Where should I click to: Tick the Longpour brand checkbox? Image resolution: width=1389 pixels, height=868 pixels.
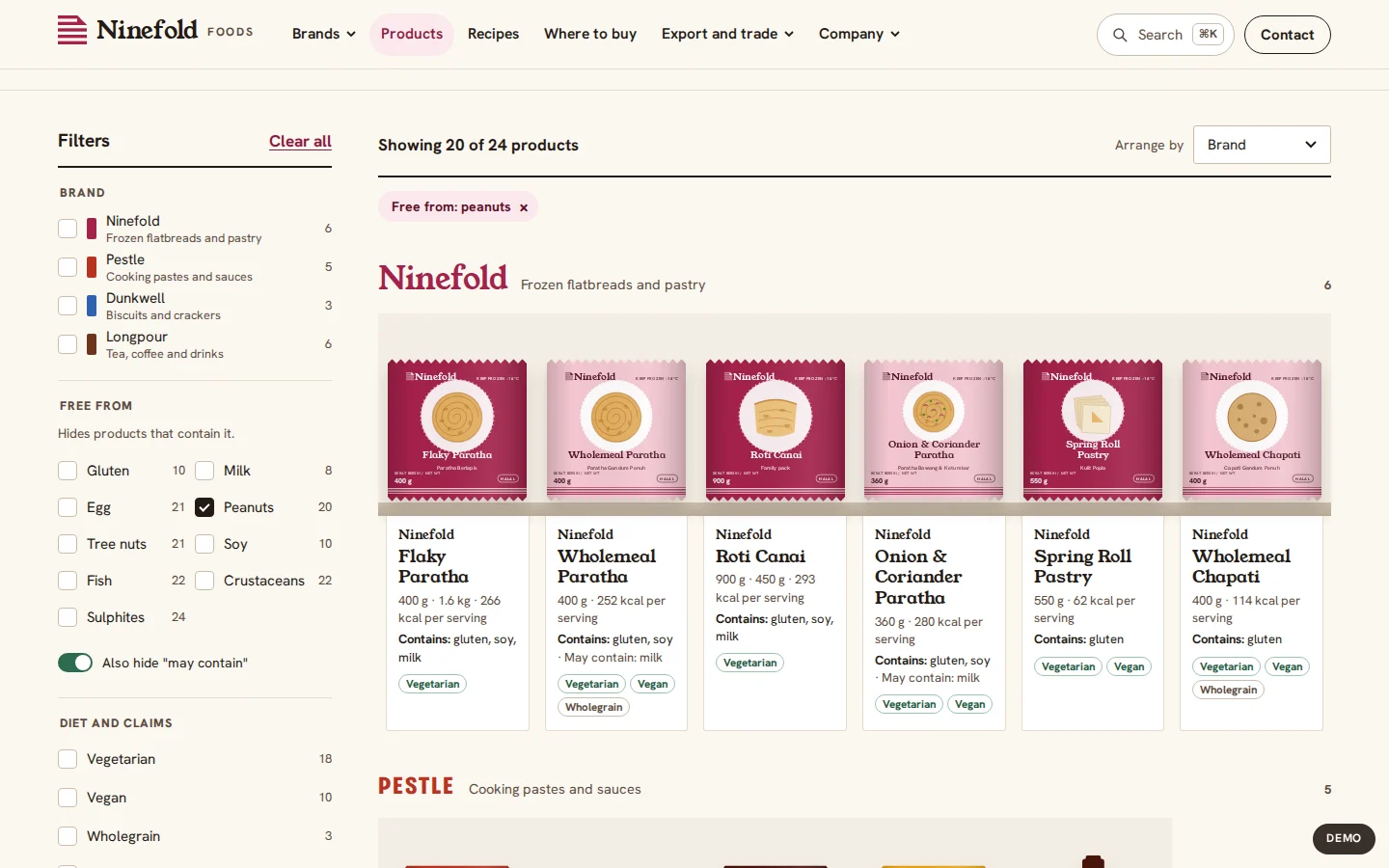pyautogui.click(x=68, y=344)
